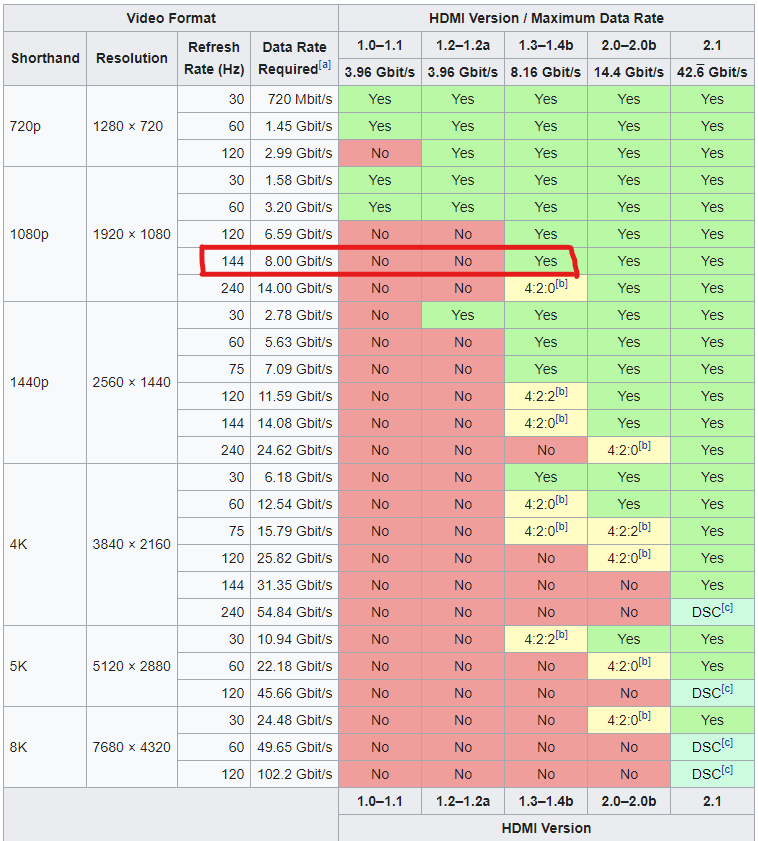The height and width of the screenshot is (841, 758).
Task: Select the "Refresh Rate (Hz)" column header
Action: (214, 58)
